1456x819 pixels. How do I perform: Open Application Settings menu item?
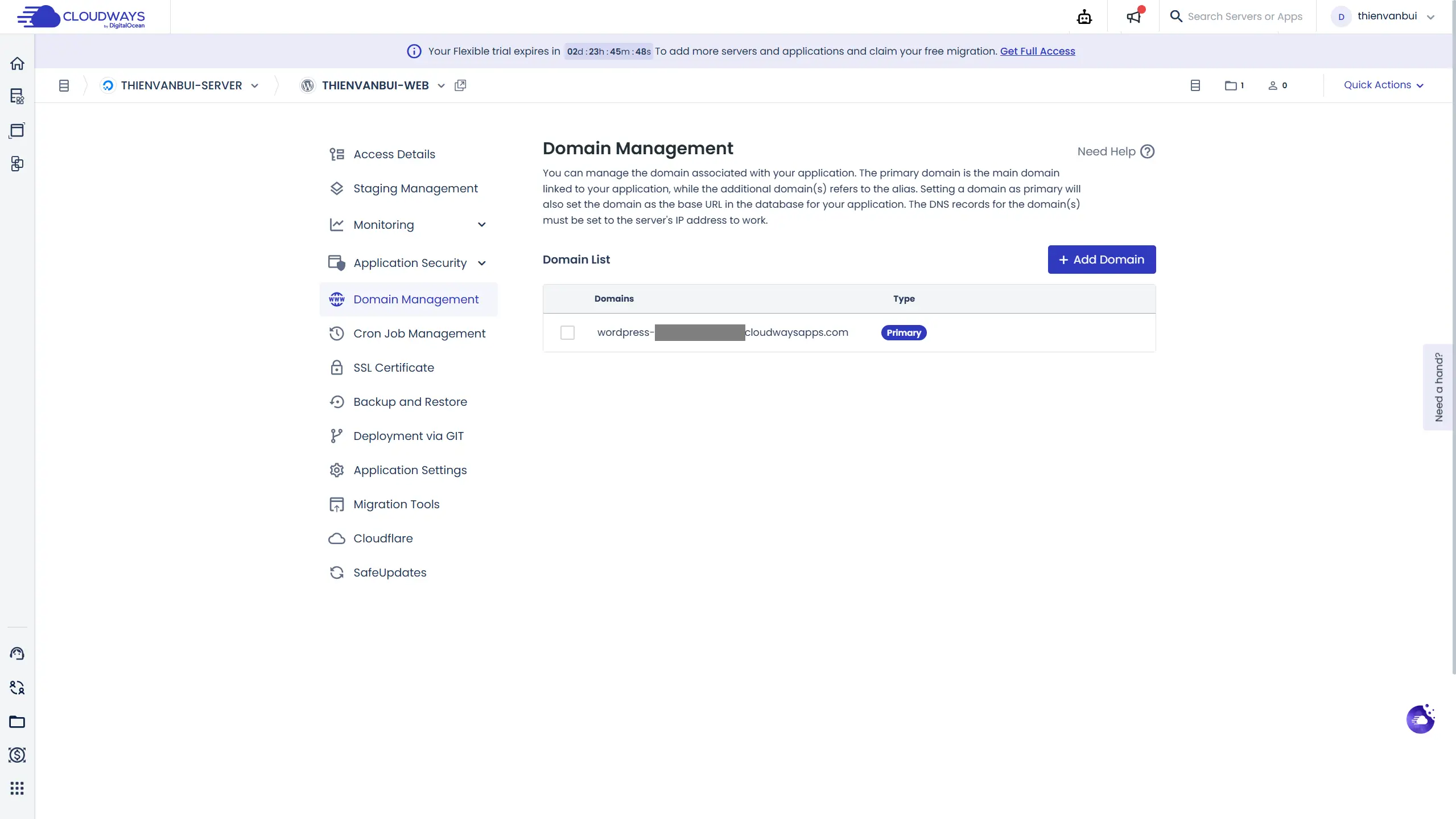[409, 470]
